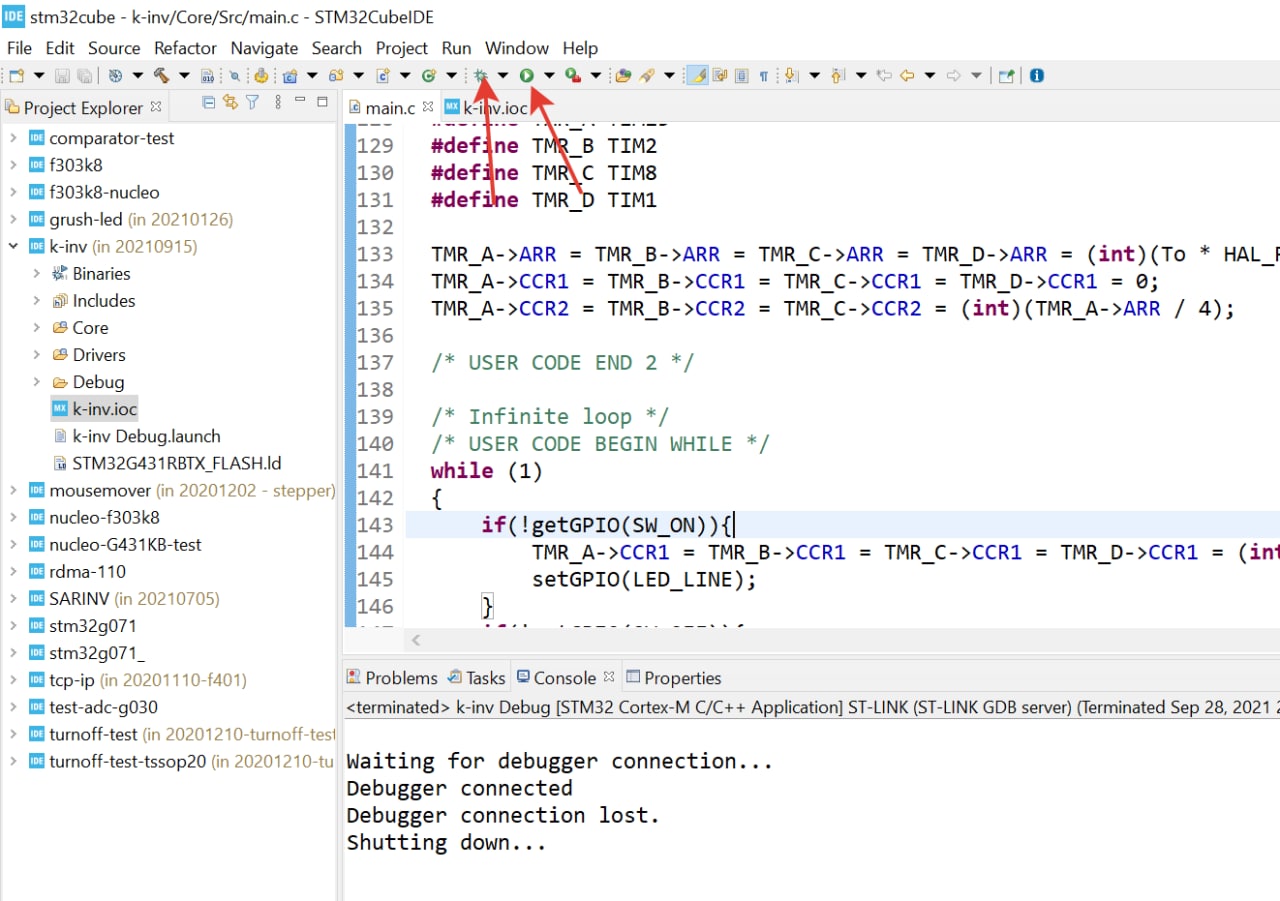Open the dropdown arrow next to Run button
Image resolution: width=1280 pixels, height=901 pixels.
(x=549, y=75)
